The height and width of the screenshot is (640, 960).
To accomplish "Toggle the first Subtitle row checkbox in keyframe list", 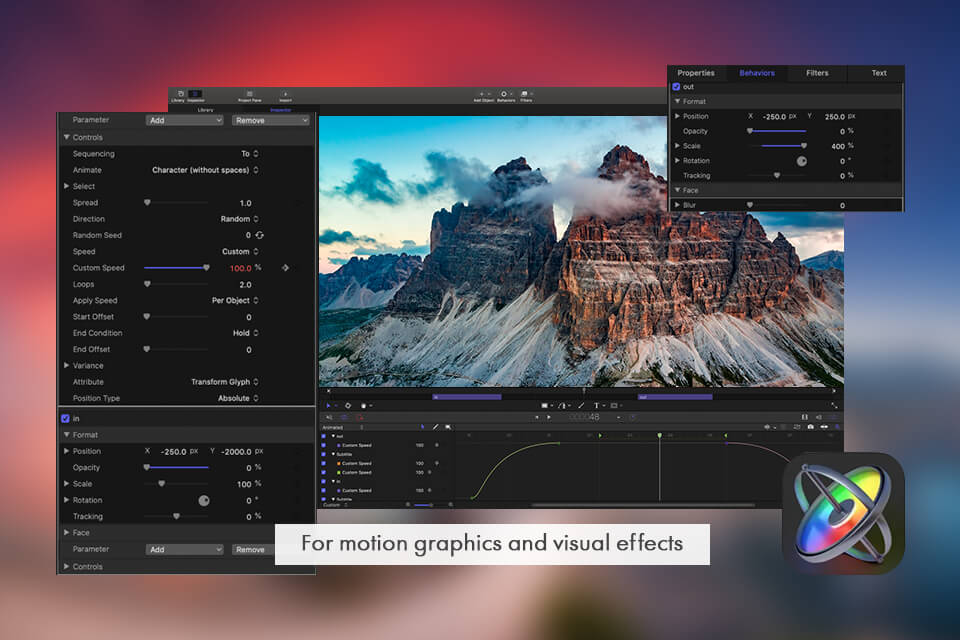I will 323,454.
